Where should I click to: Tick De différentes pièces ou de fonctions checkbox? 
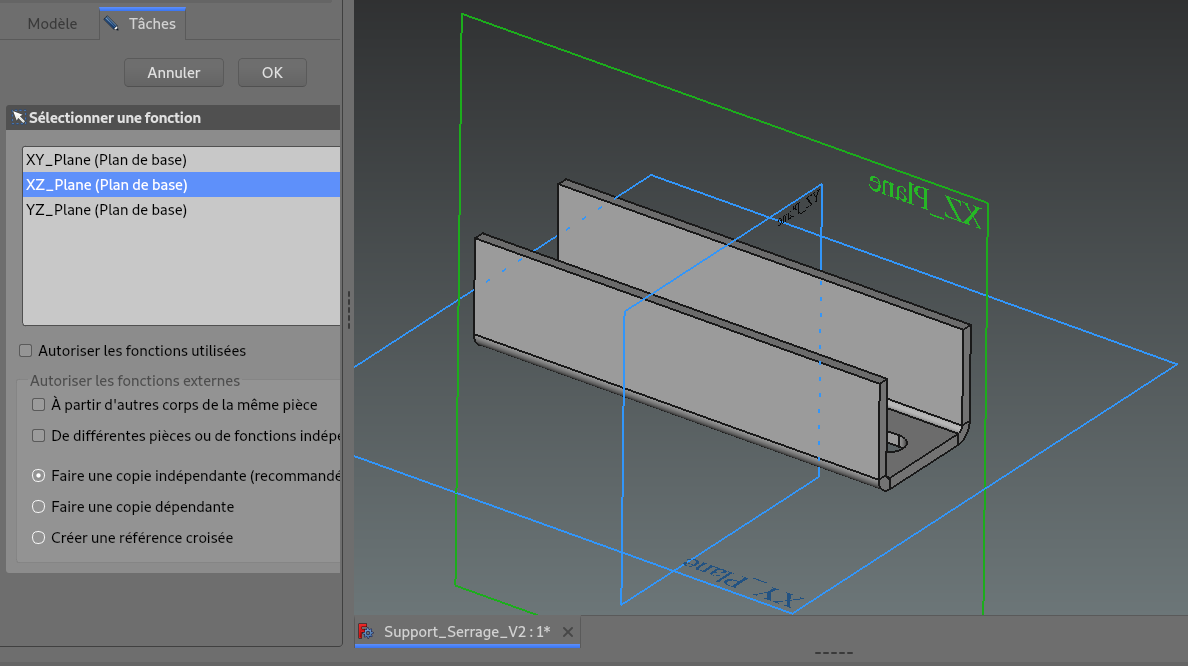tap(39, 436)
